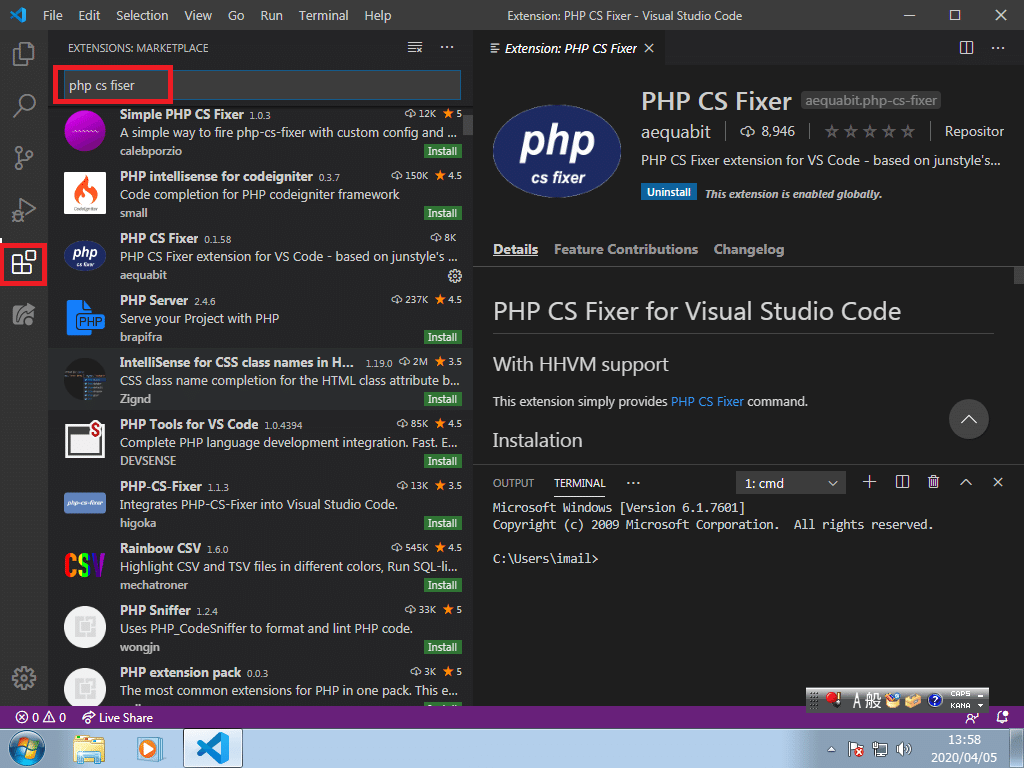Click the extension star rating
This screenshot has height=768, width=1024.
click(869, 132)
